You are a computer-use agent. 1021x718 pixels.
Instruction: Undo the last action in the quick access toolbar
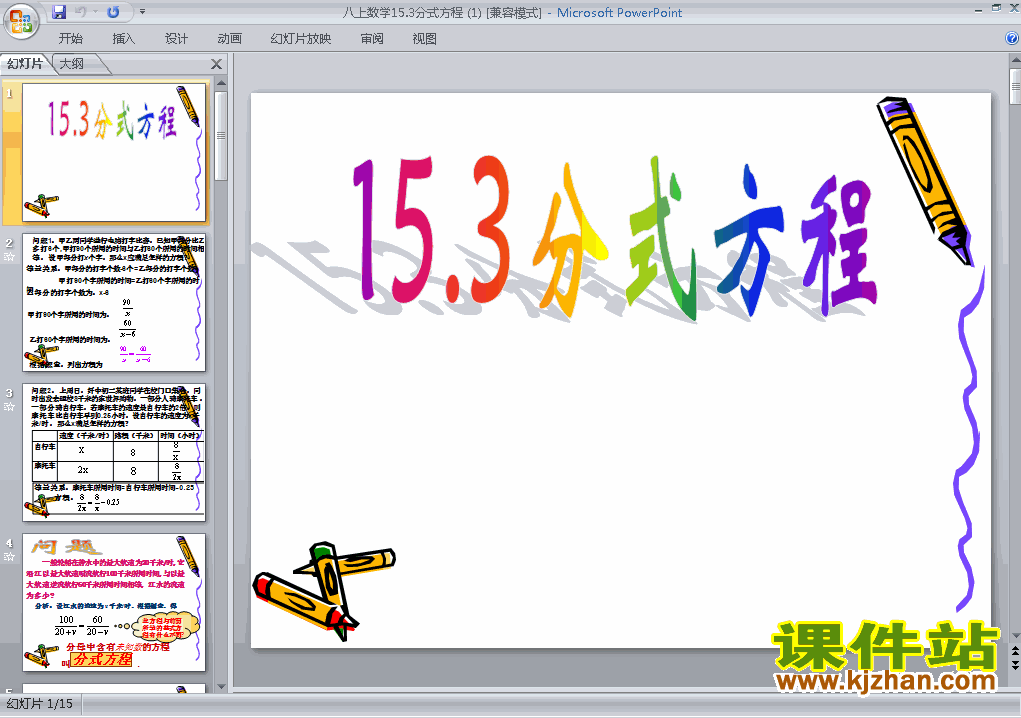[81, 12]
